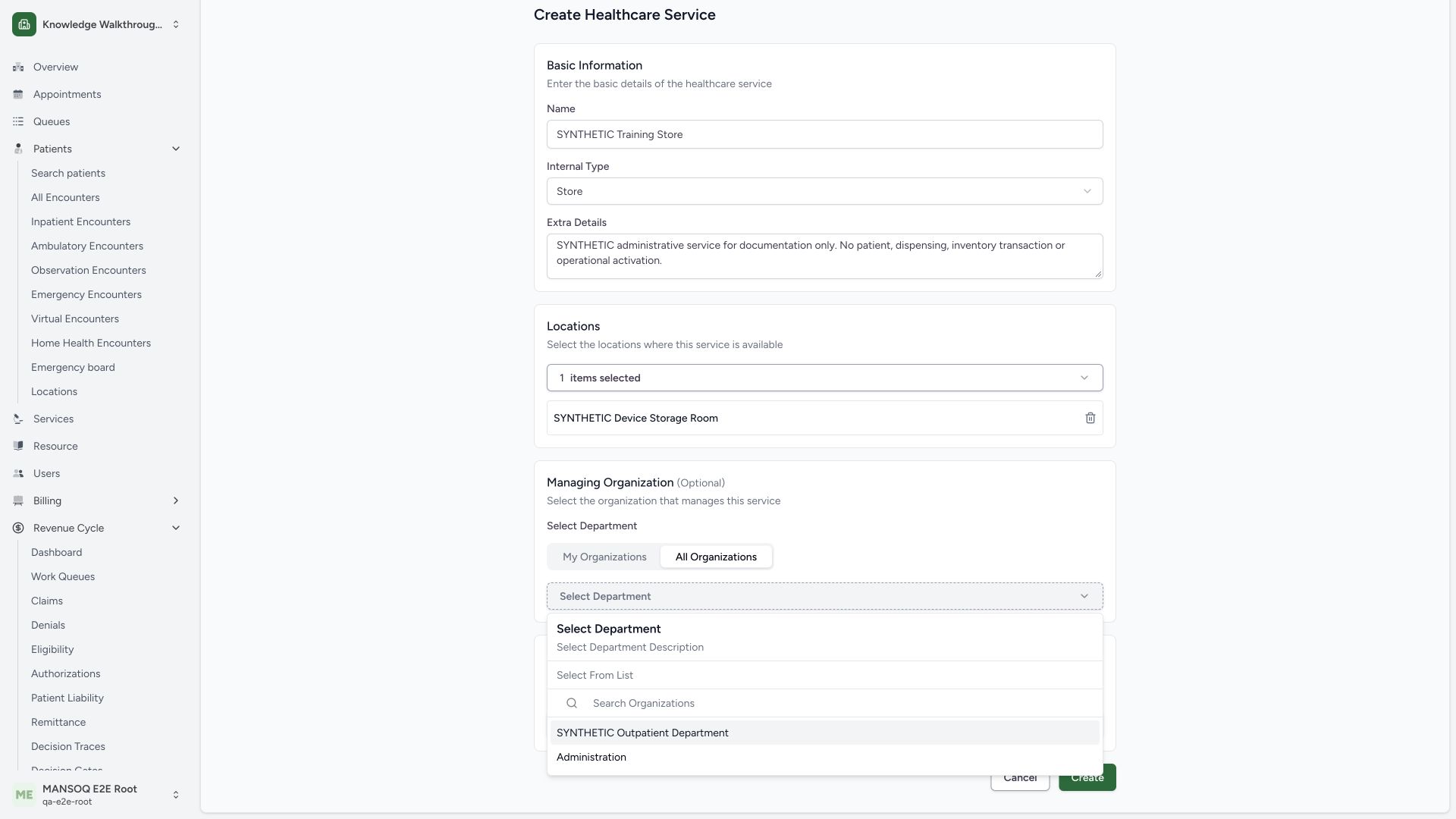
Task: Open Overview in the sidebar
Action: [x=55, y=67]
